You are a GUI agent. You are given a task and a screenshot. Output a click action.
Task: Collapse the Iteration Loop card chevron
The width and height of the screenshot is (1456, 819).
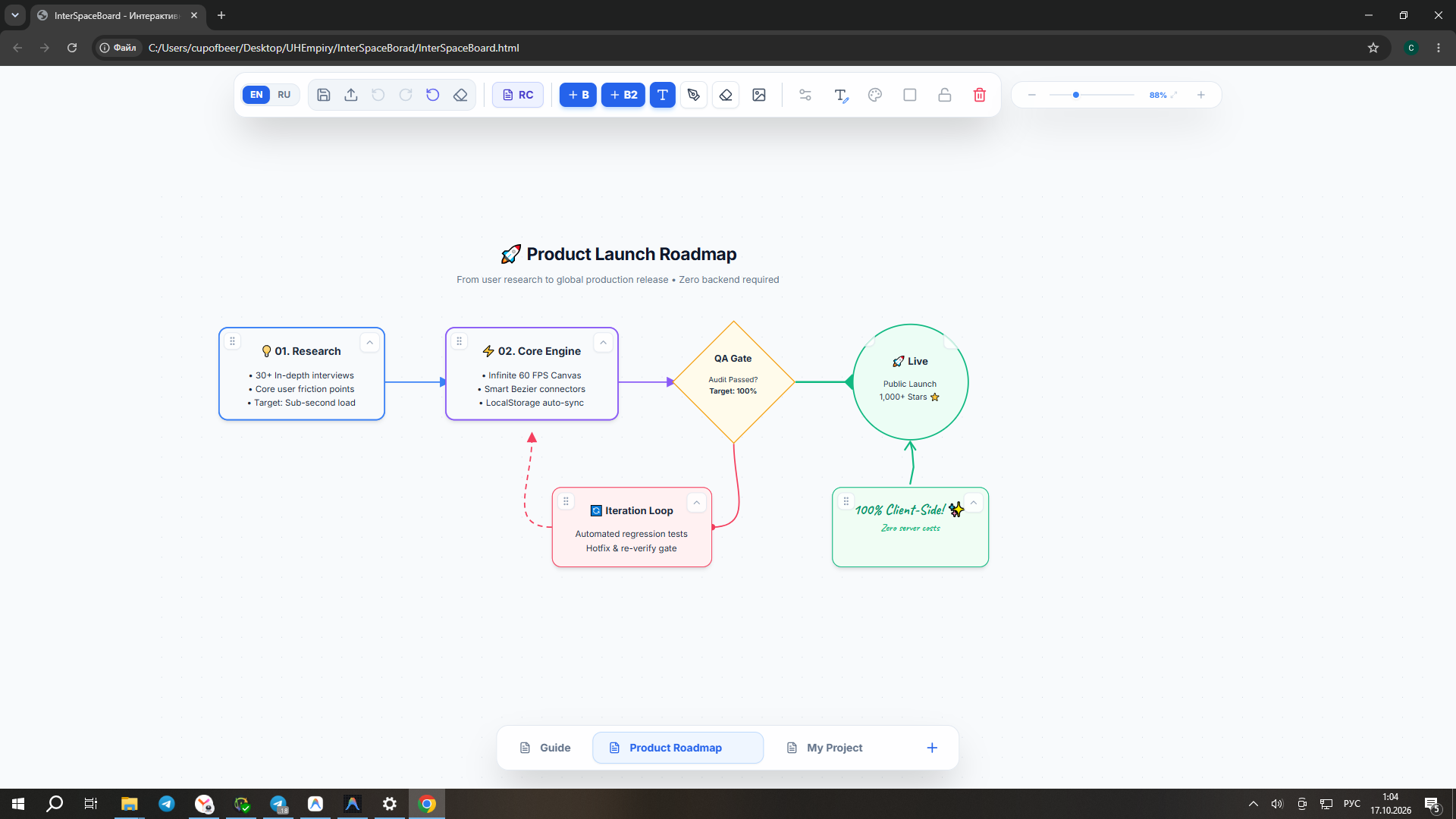(697, 503)
